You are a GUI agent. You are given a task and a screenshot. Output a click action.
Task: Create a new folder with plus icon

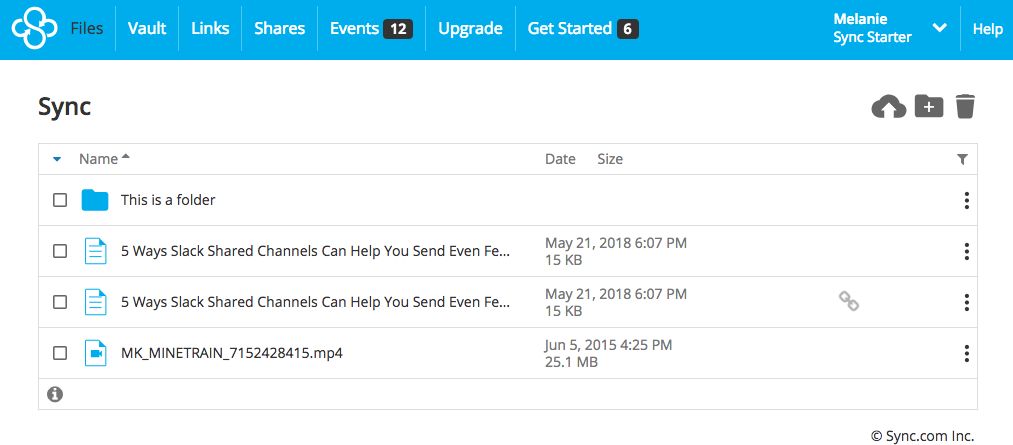pyautogui.click(x=929, y=106)
